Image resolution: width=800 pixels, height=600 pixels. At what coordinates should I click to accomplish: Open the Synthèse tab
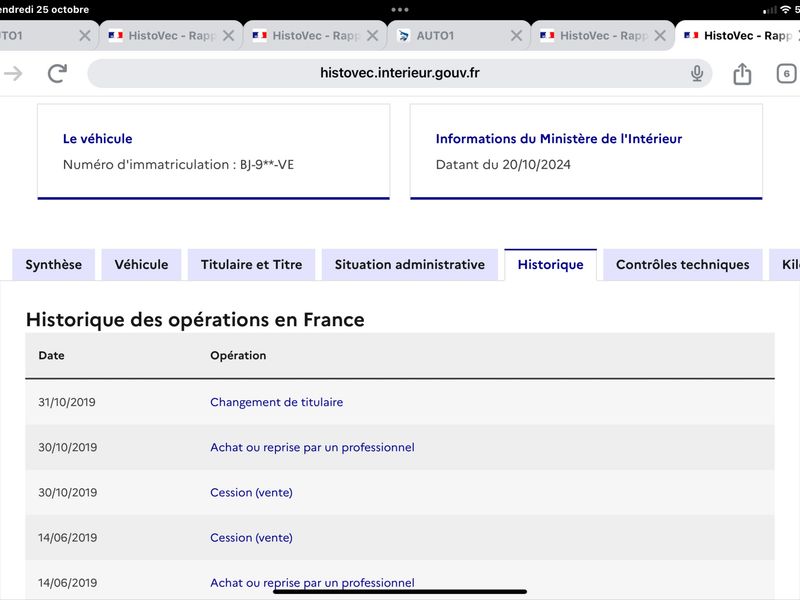coord(54,264)
